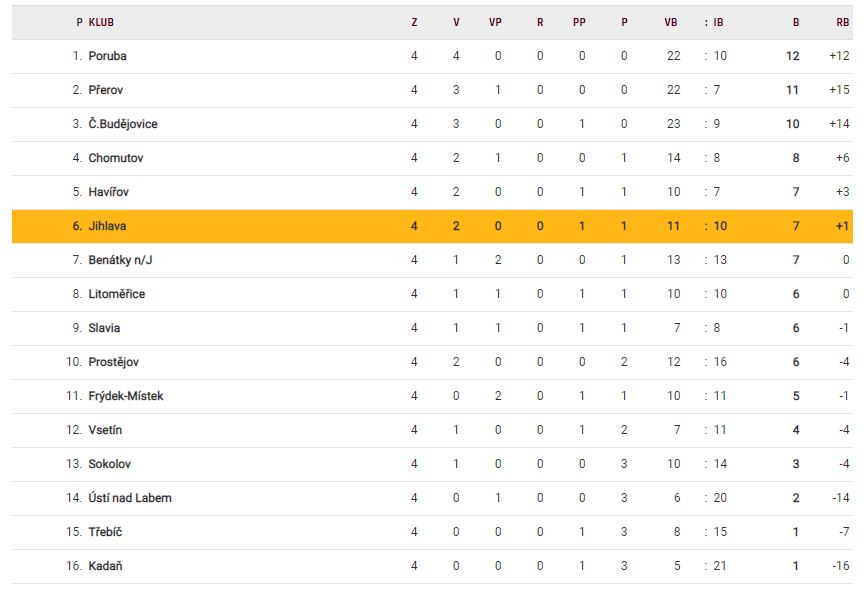This screenshot has height=593, width=864.
Task: Open the Litoměřice club link
Action: pyautogui.click(x=117, y=294)
